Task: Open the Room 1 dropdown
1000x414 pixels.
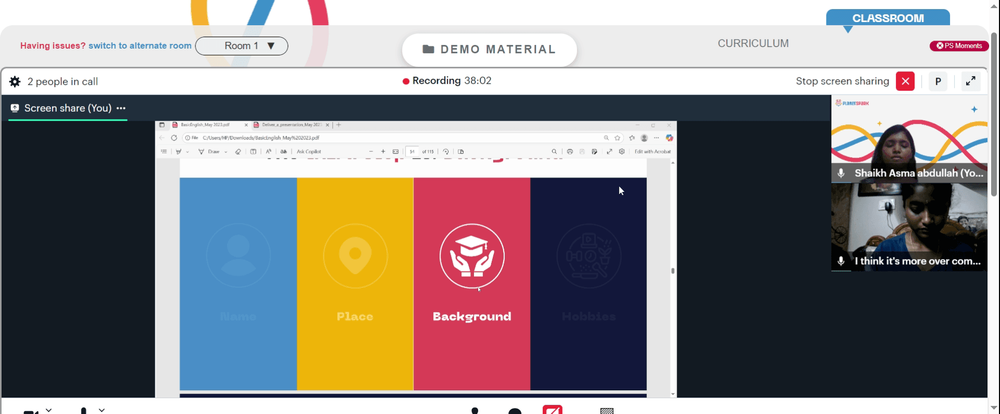Action: (242, 46)
